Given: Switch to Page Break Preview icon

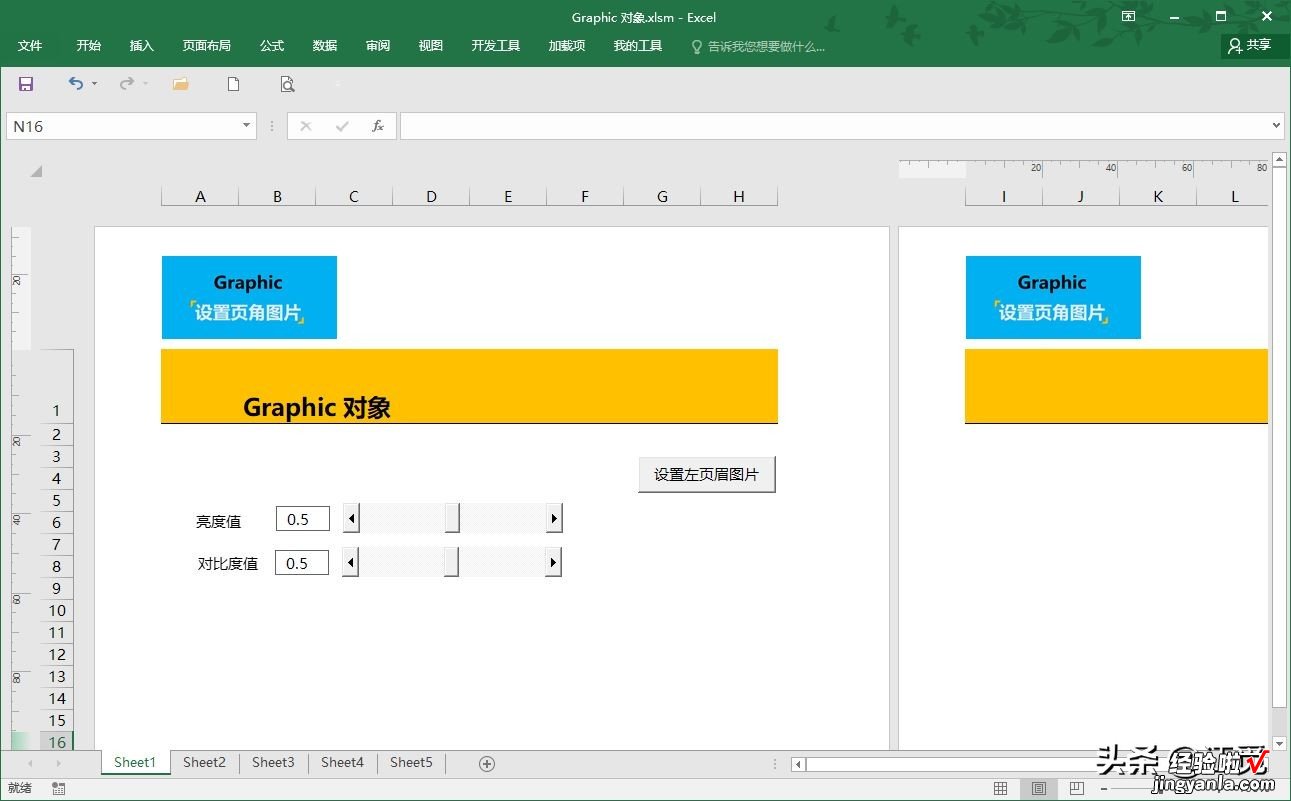Looking at the screenshot, I should 1076,788.
